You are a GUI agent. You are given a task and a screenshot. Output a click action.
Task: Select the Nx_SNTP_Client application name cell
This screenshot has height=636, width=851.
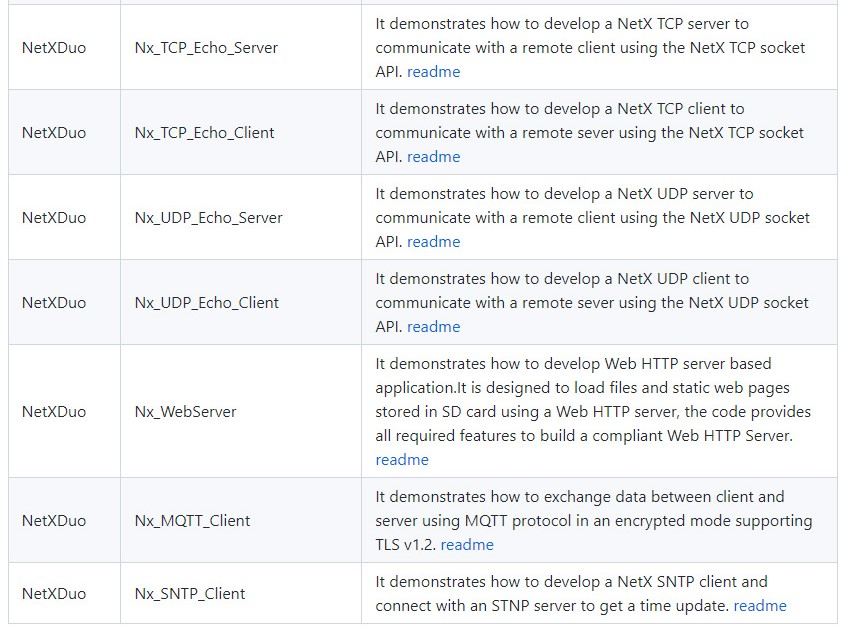point(241,593)
